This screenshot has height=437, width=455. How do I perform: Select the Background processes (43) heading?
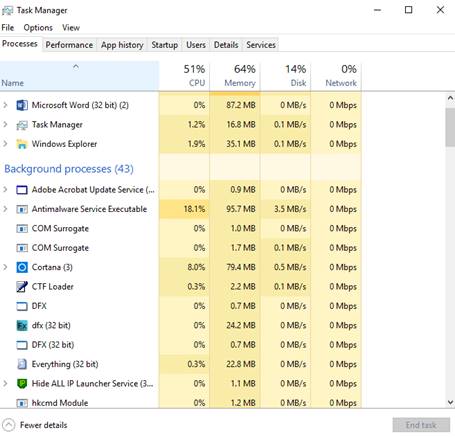69,169
